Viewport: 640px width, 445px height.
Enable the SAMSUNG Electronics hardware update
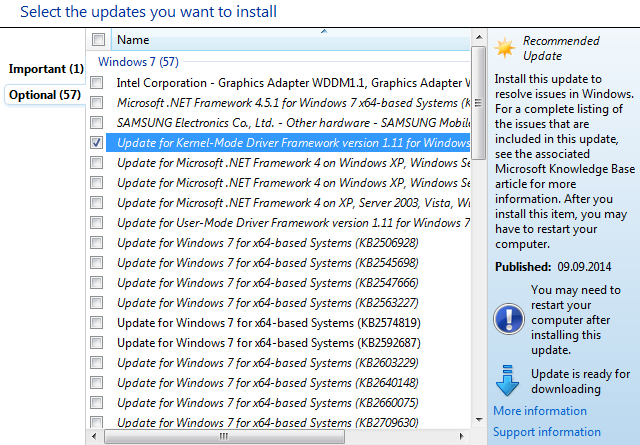(x=97, y=123)
